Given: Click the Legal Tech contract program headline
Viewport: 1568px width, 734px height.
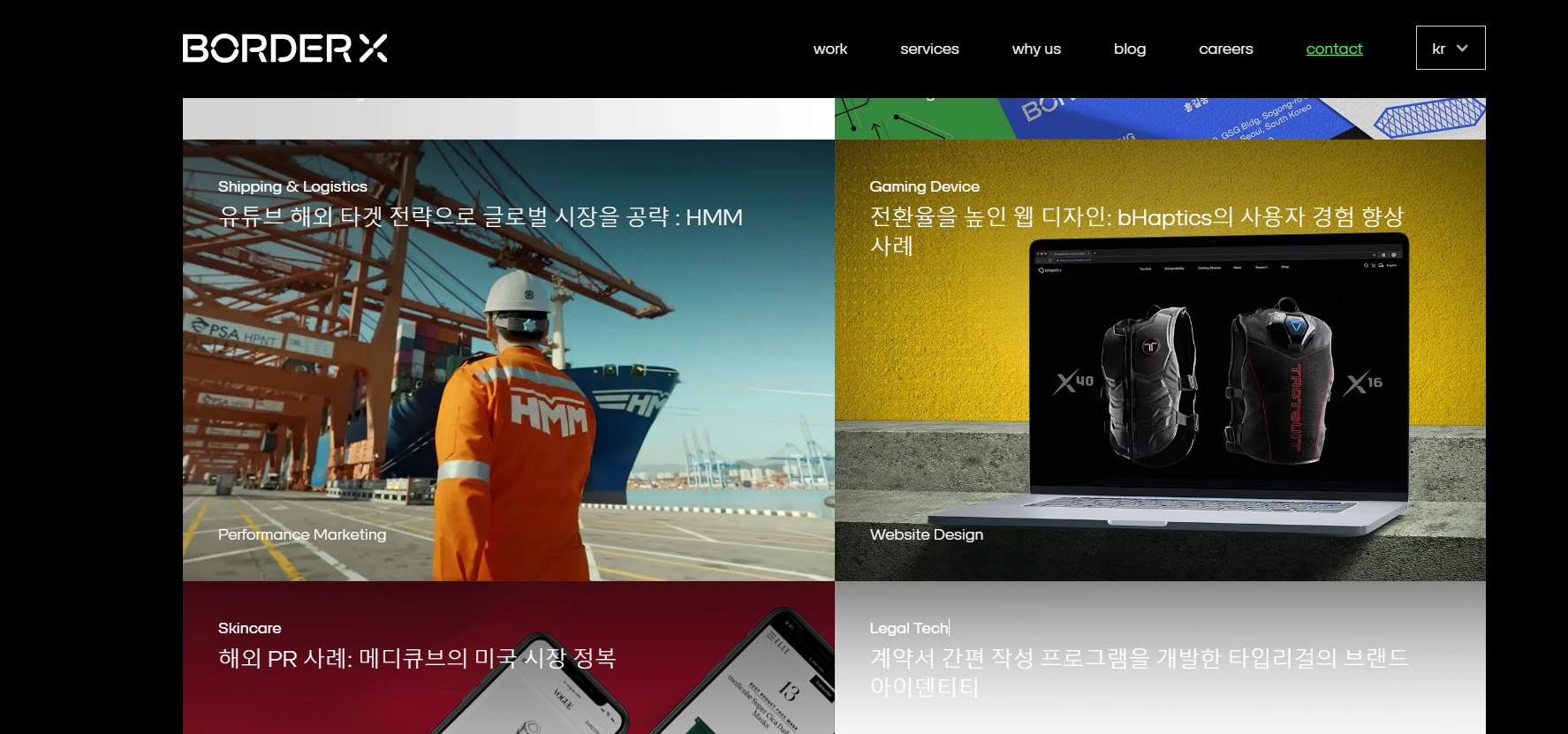Looking at the screenshot, I should pyautogui.click(x=1139, y=672).
